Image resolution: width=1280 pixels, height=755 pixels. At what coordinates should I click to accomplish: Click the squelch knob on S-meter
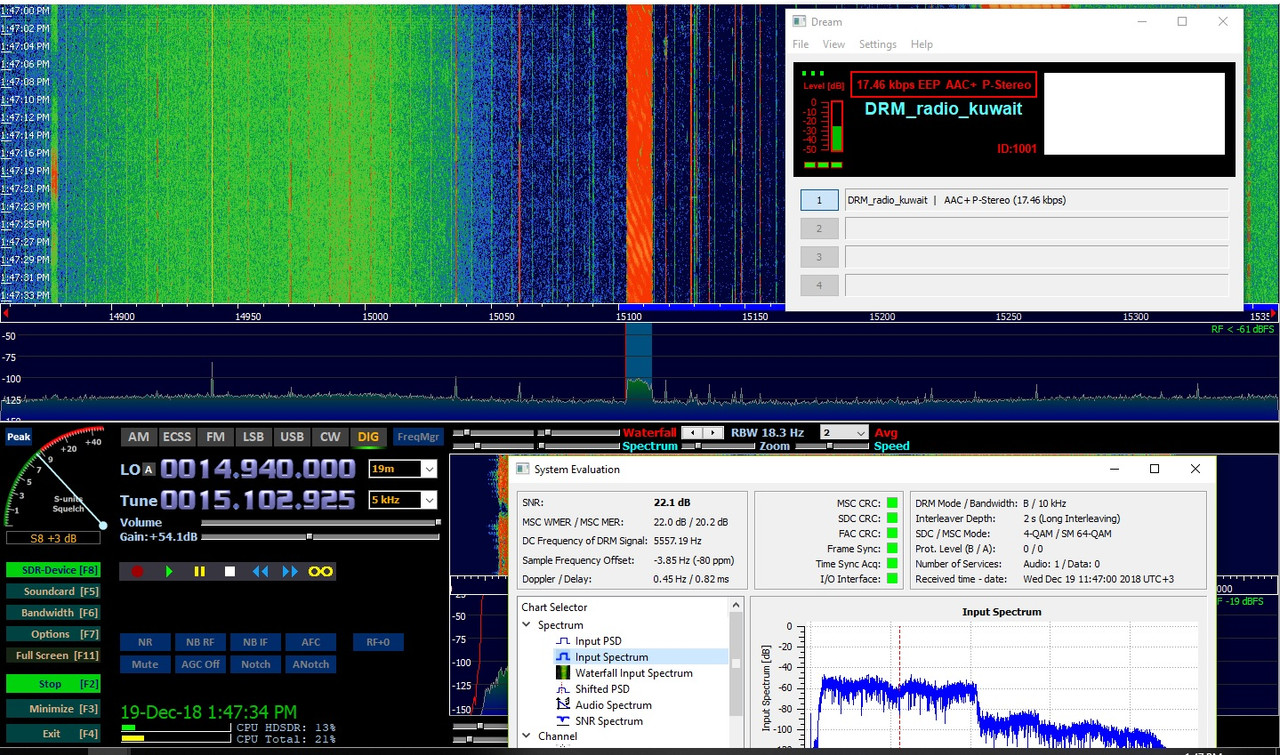pyautogui.click(x=103, y=524)
